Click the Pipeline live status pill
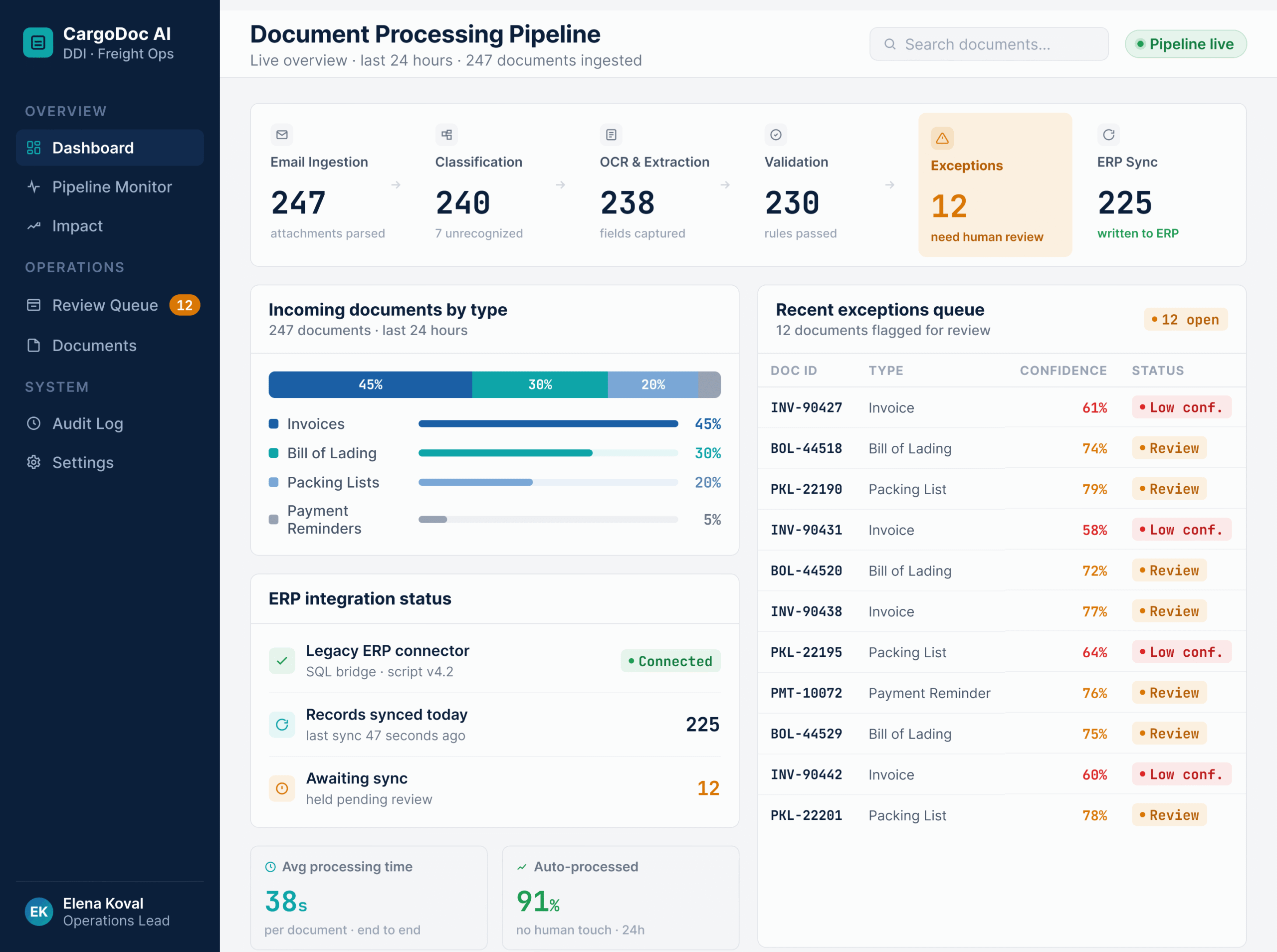 (1185, 44)
